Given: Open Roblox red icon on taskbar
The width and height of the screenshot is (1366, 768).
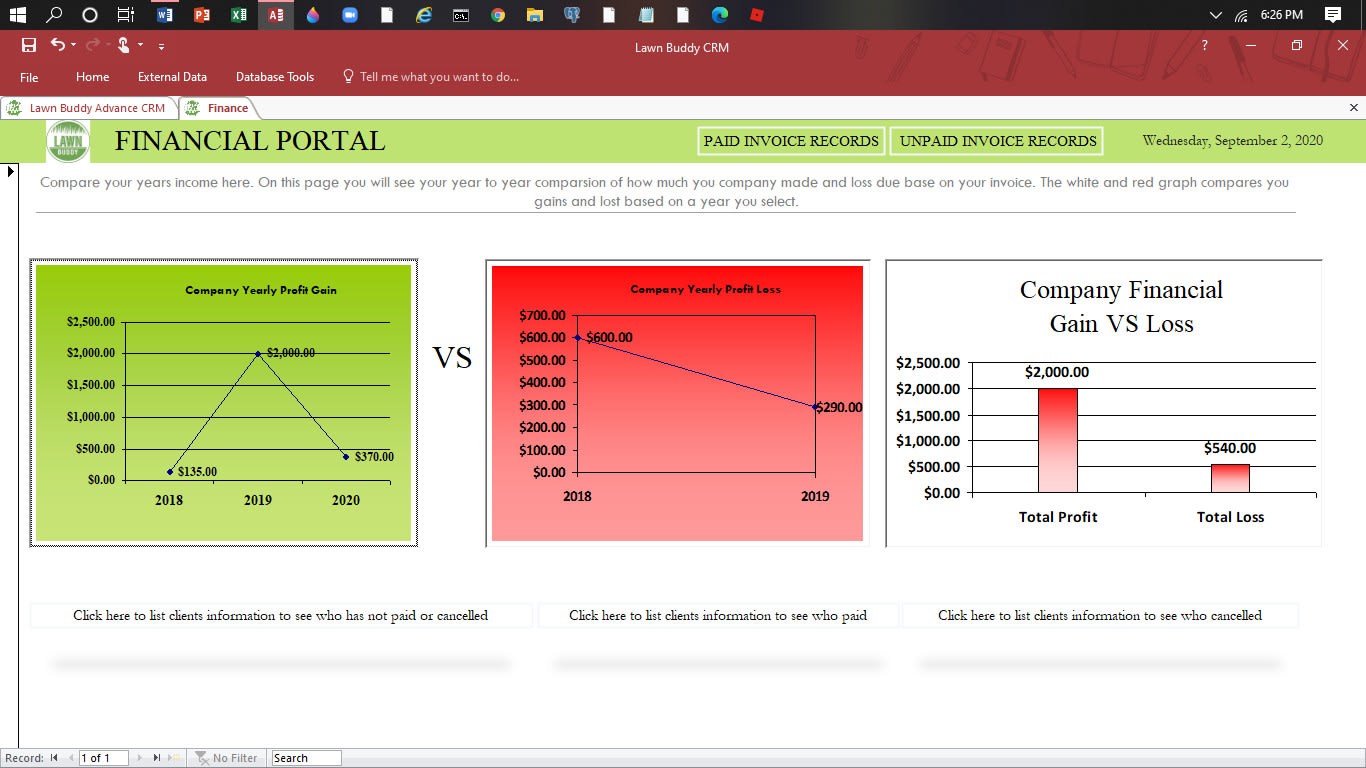Looking at the screenshot, I should [x=757, y=15].
